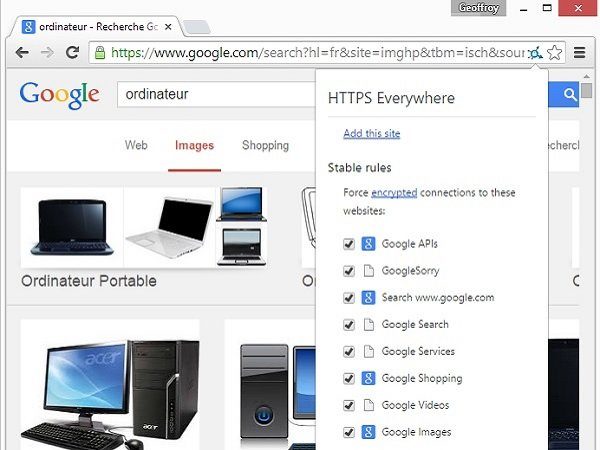Open the Acer desktop computer thumbnail

click(110, 386)
